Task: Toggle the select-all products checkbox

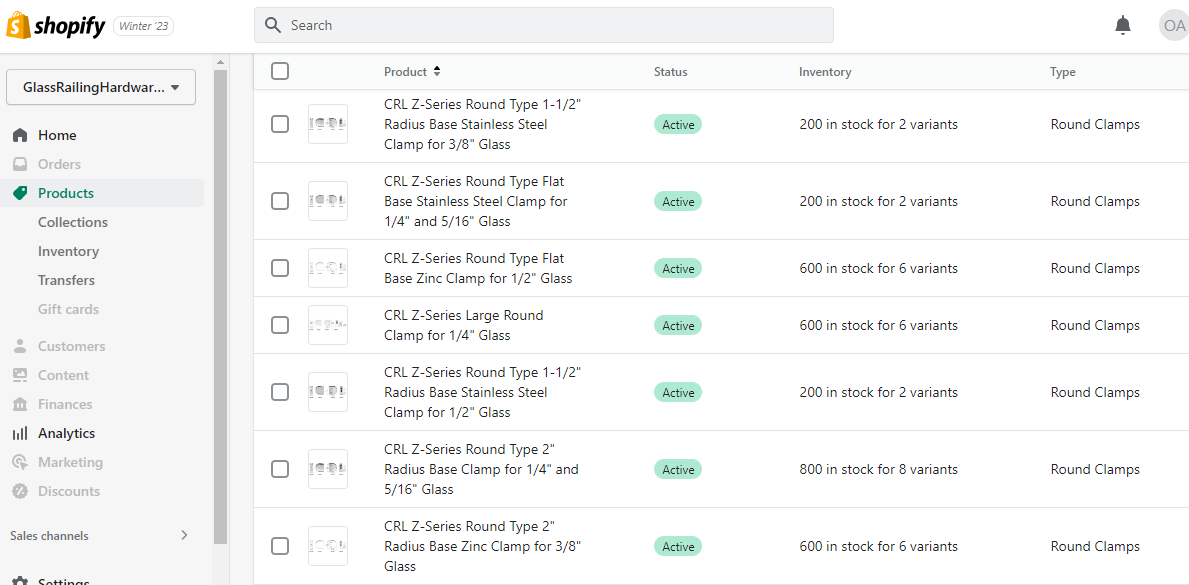Action: coord(280,71)
